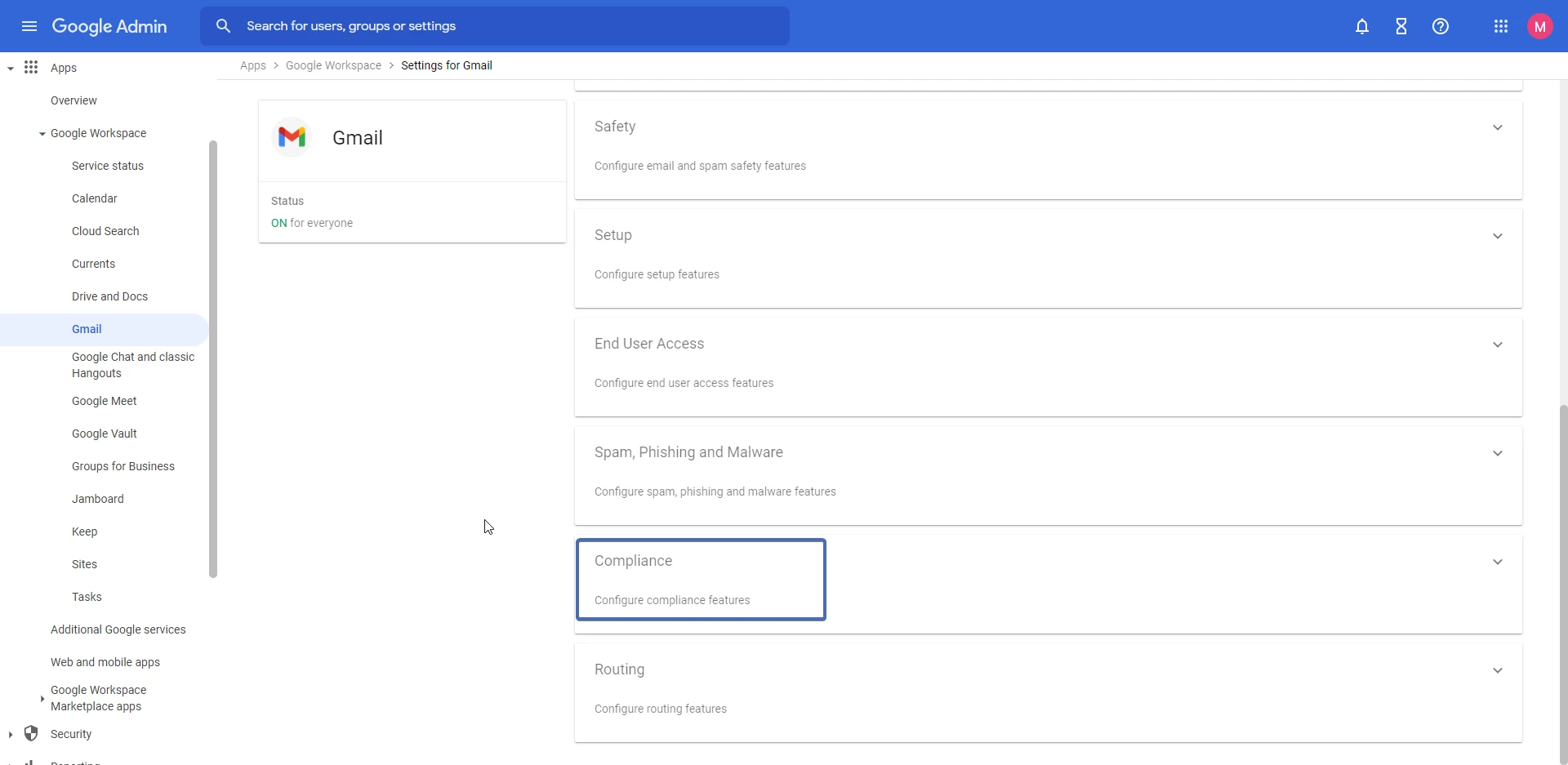Open the Compliance settings card
The height and width of the screenshot is (765, 1568).
pyautogui.click(x=701, y=580)
